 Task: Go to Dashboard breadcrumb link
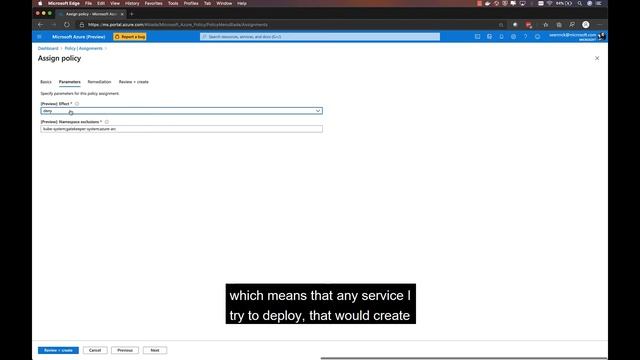(x=48, y=48)
